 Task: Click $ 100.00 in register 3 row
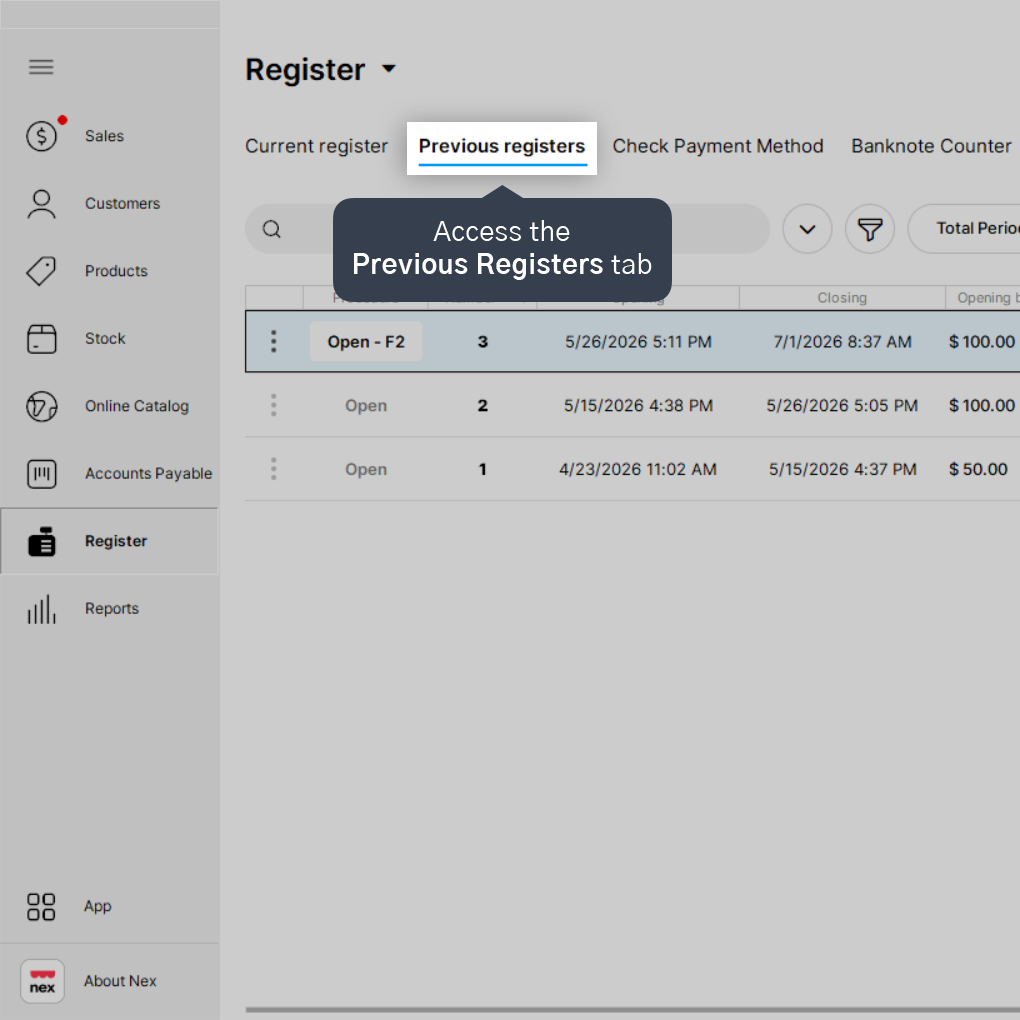[x=981, y=342]
